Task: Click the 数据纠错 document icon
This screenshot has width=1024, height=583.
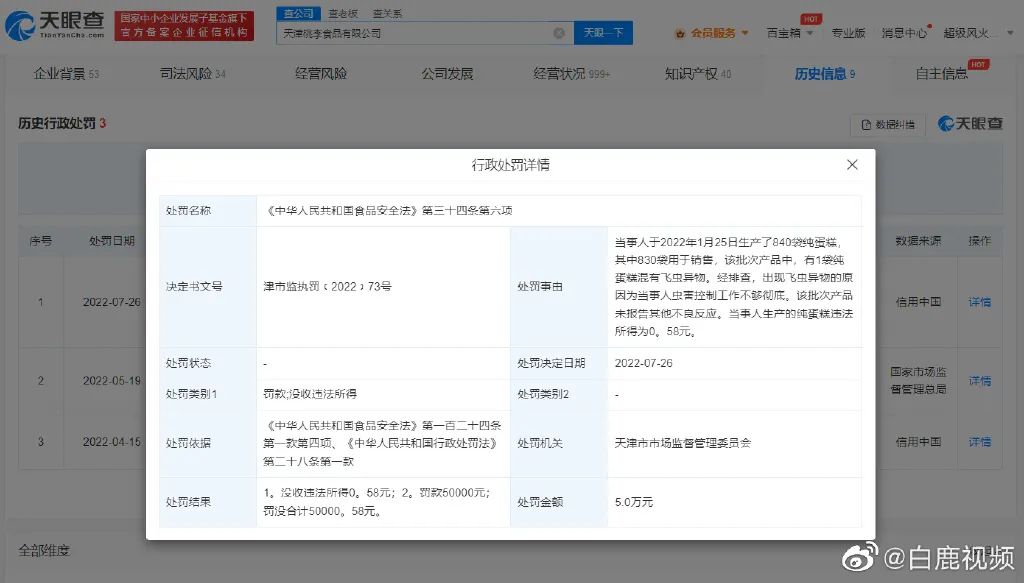Action: tap(866, 125)
